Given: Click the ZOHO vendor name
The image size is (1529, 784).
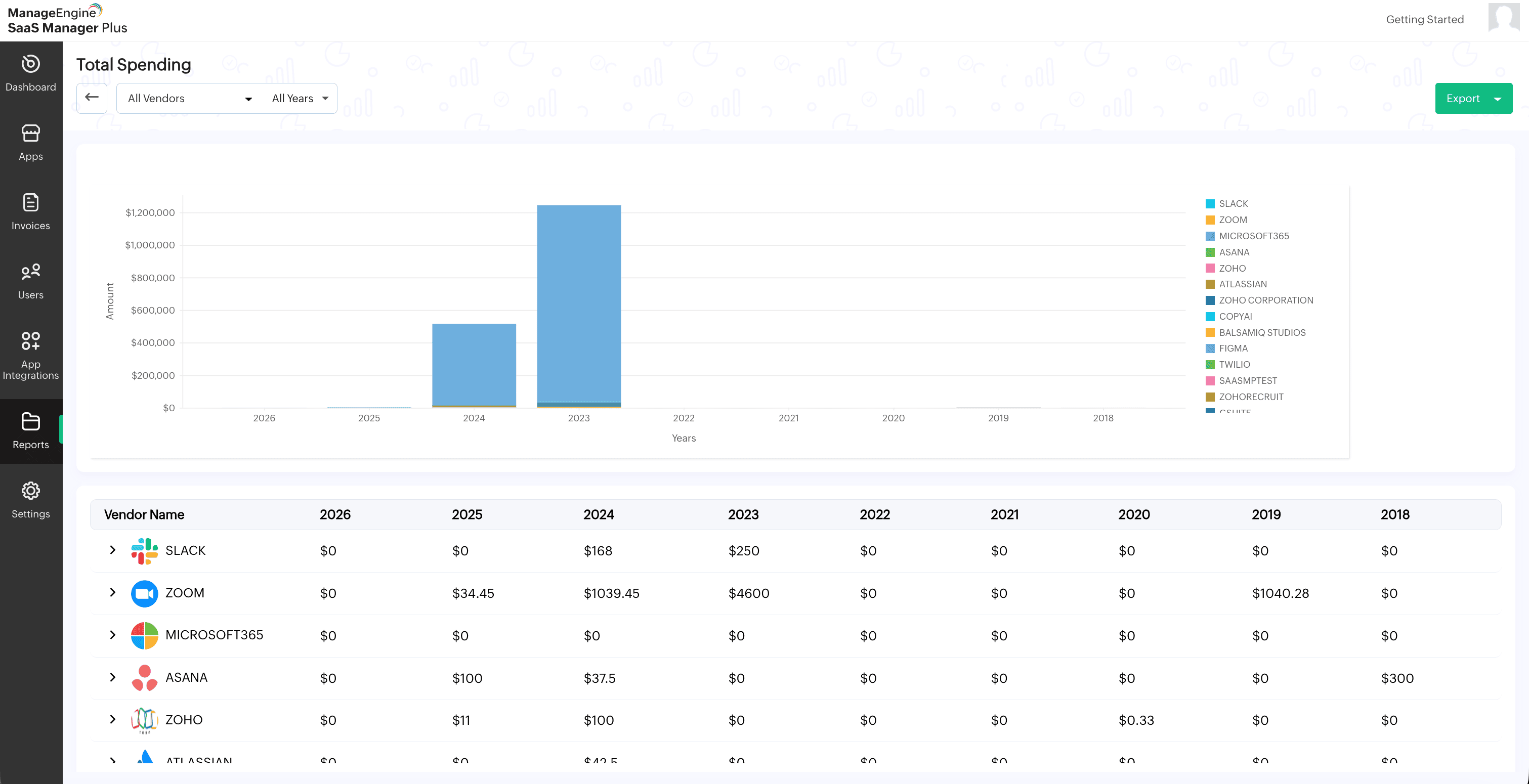Looking at the screenshot, I should tap(184, 720).
